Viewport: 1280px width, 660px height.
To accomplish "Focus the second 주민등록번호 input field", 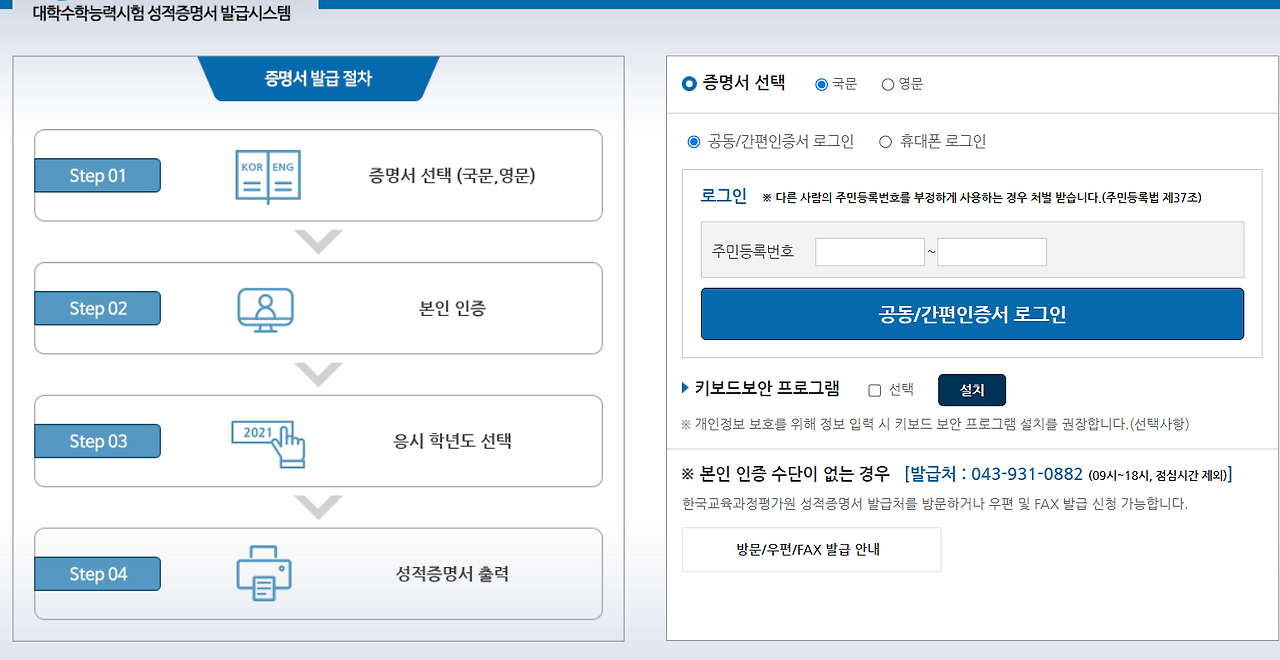I will (x=992, y=252).
